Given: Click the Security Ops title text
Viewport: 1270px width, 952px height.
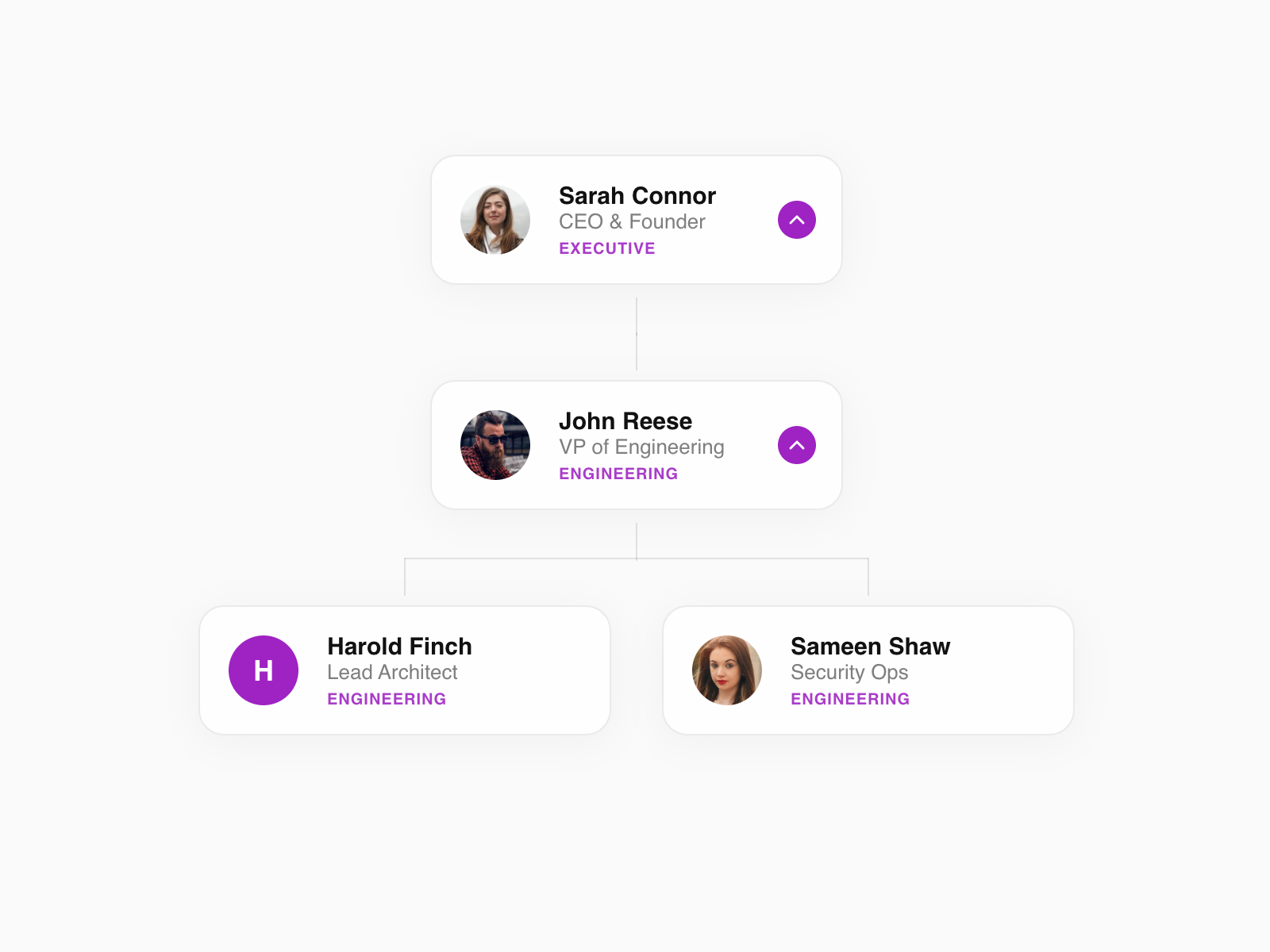Looking at the screenshot, I should point(849,673).
